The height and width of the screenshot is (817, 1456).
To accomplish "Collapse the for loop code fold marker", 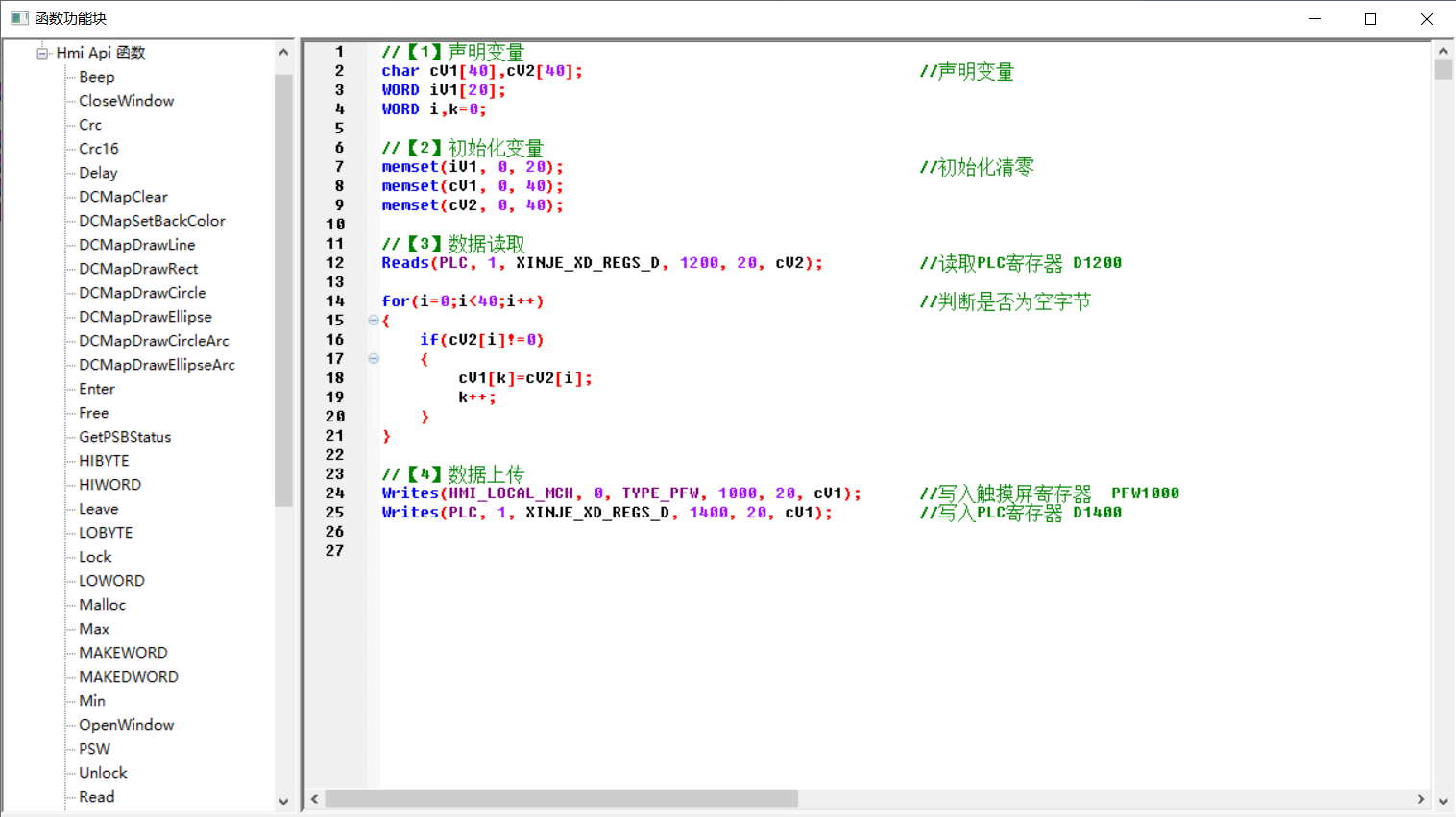I will click(374, 321).
